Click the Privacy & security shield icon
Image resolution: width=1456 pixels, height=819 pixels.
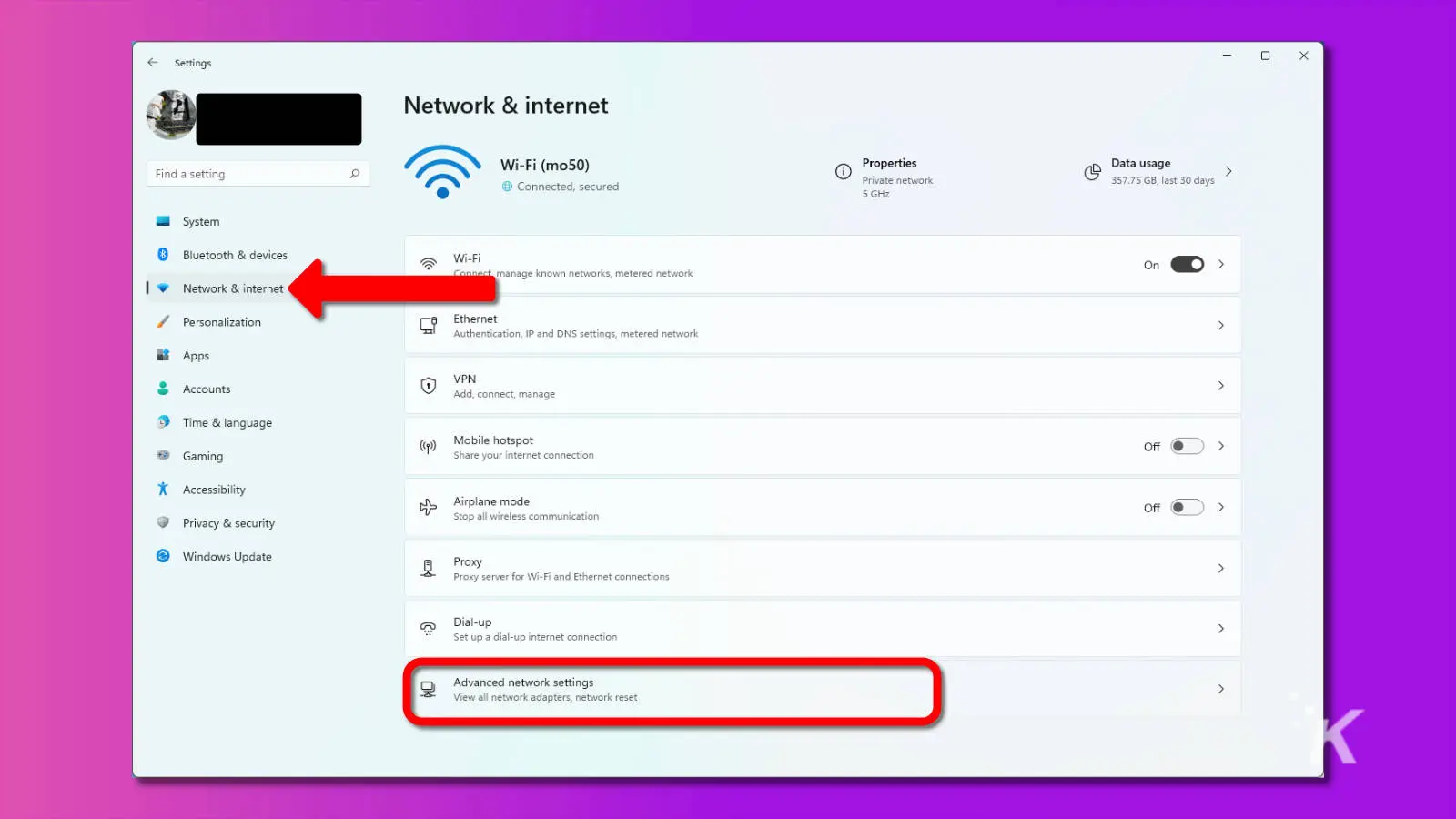tap(163, 522)
